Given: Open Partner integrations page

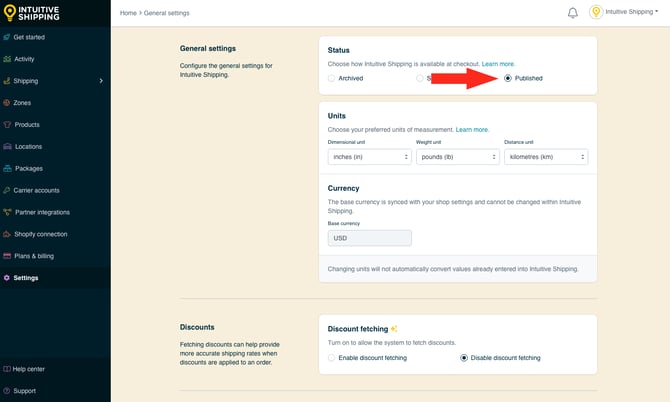Looking at the screenshot, I should pos(42,212).
